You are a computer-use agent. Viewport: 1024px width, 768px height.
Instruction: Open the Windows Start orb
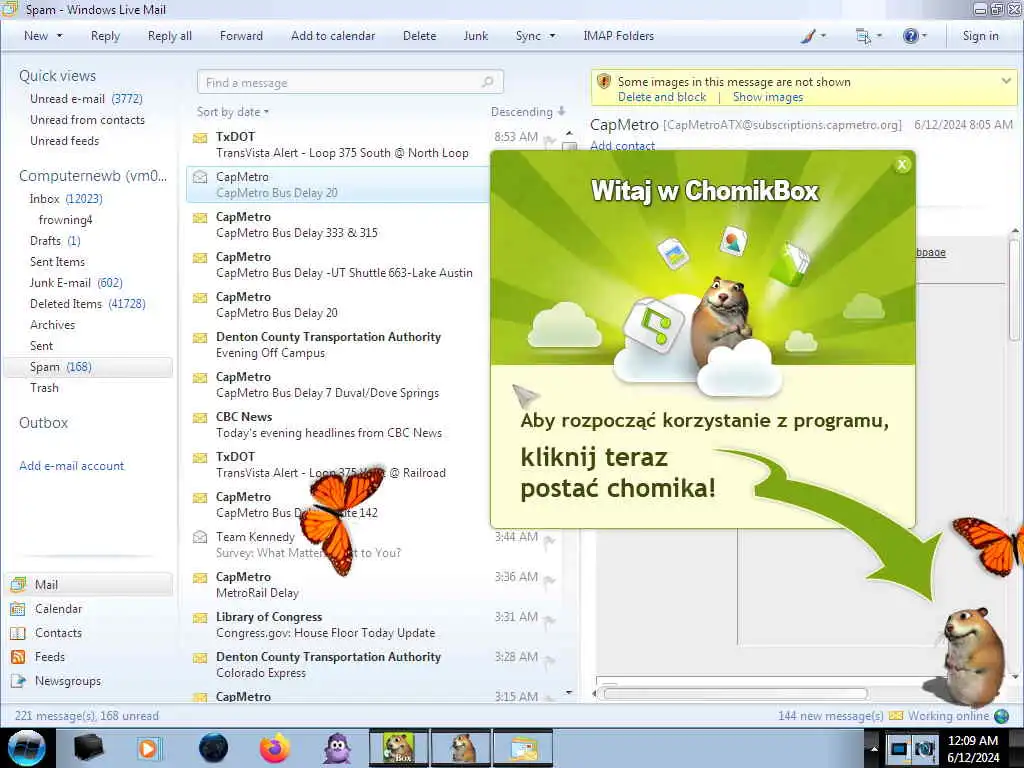26,748
